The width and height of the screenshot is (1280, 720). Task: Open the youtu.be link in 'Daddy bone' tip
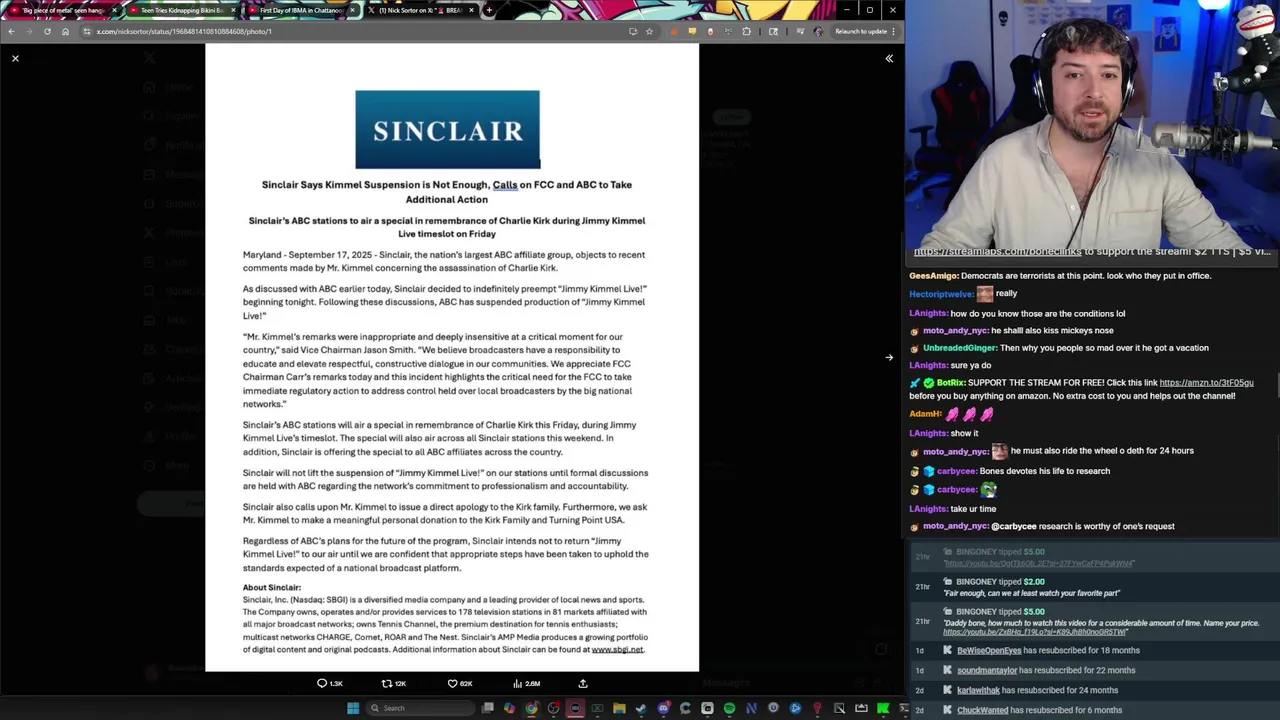[x=1035, y=632]
